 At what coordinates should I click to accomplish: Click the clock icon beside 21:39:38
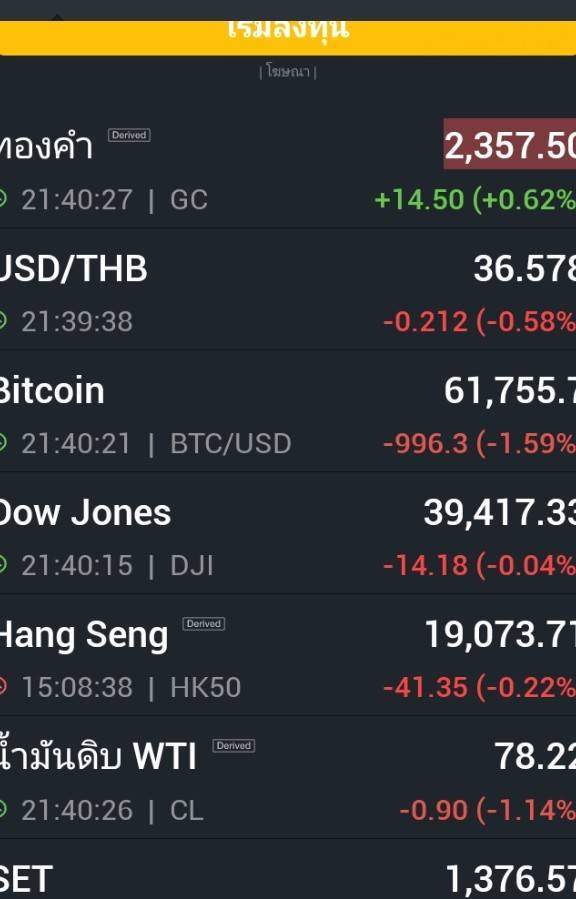(3, 321)
